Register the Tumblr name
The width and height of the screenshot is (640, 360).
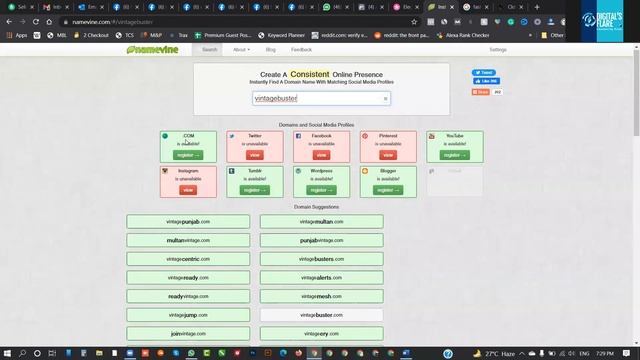pyautogui.click(x=255, y=190)
